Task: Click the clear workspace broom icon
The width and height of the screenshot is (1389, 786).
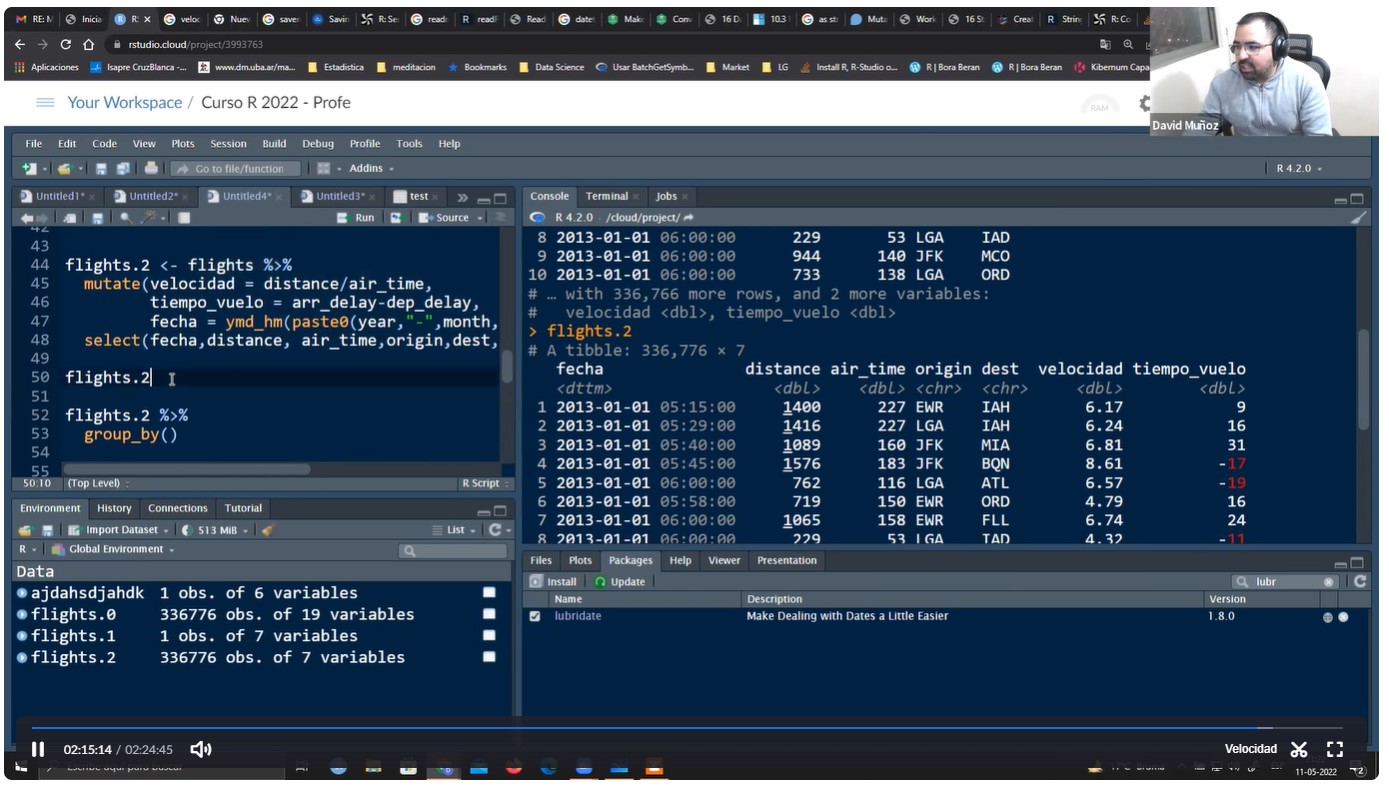Action: pyautogui.click(x=267, y=530)
